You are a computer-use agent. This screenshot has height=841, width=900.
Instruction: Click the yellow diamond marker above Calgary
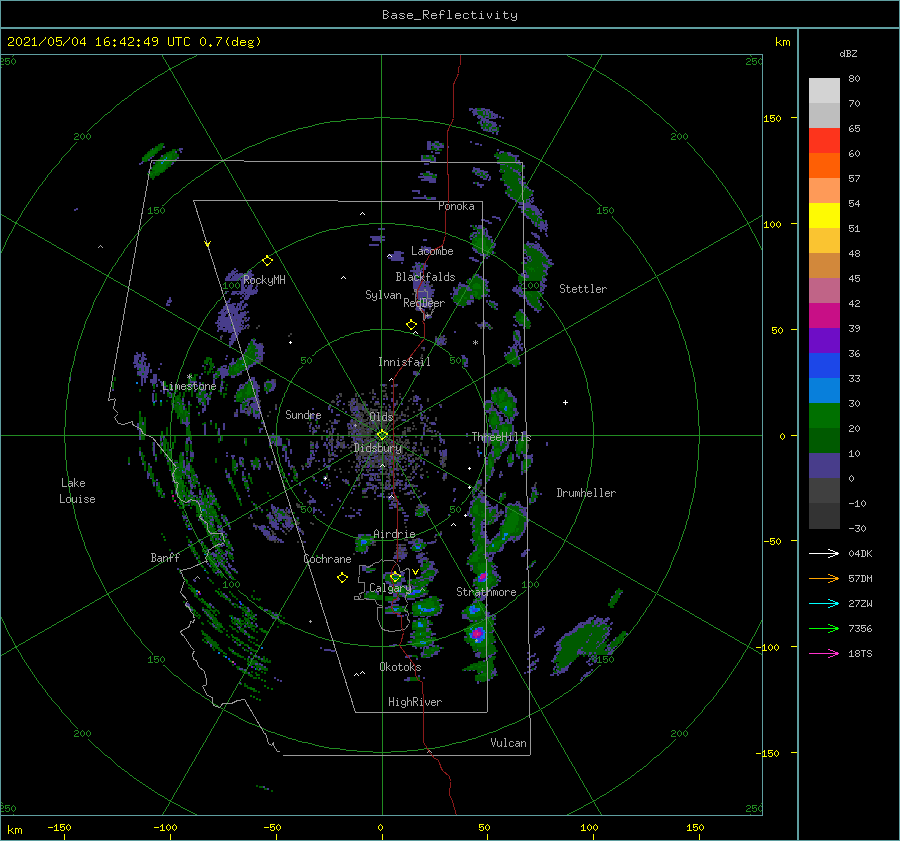tap(395, 576)
